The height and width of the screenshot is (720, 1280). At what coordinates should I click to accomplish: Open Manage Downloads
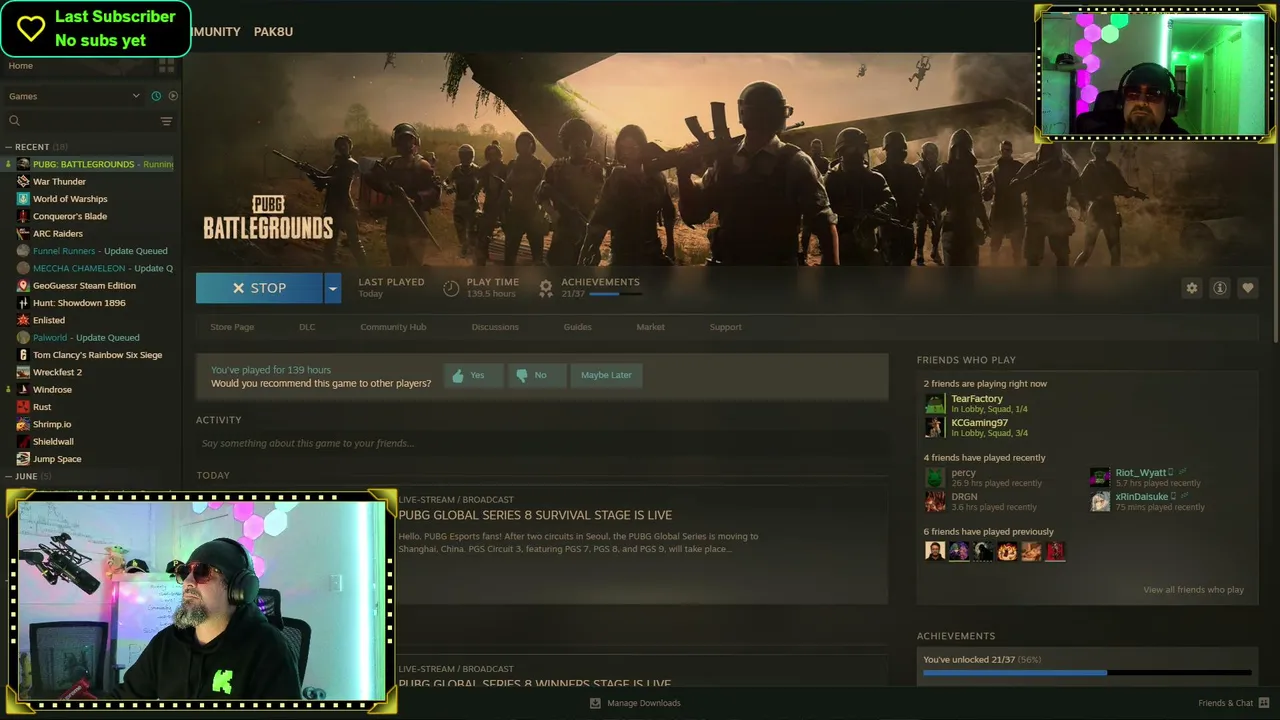coord(635,703)
